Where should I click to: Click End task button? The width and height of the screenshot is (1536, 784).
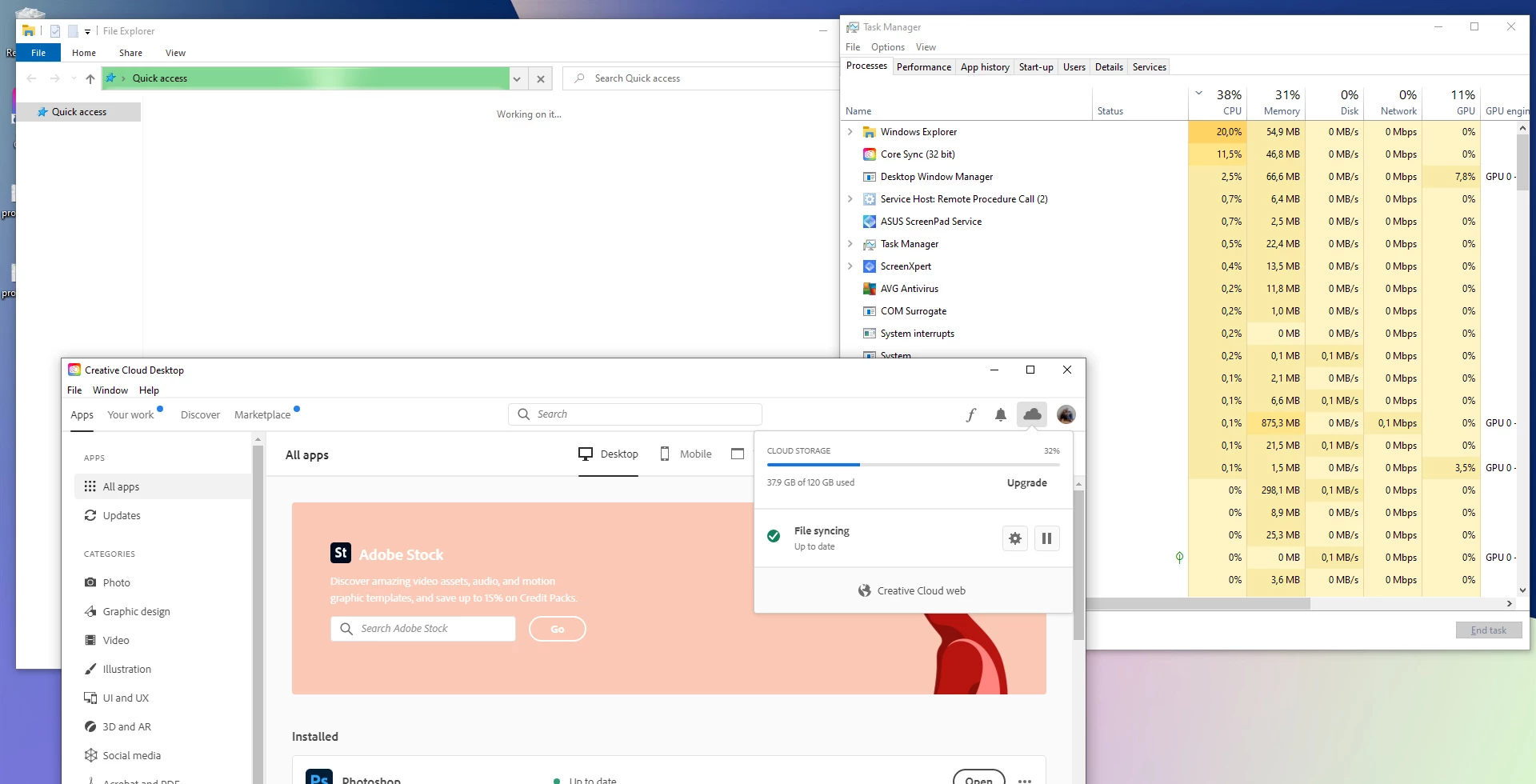pos(1488,630)
